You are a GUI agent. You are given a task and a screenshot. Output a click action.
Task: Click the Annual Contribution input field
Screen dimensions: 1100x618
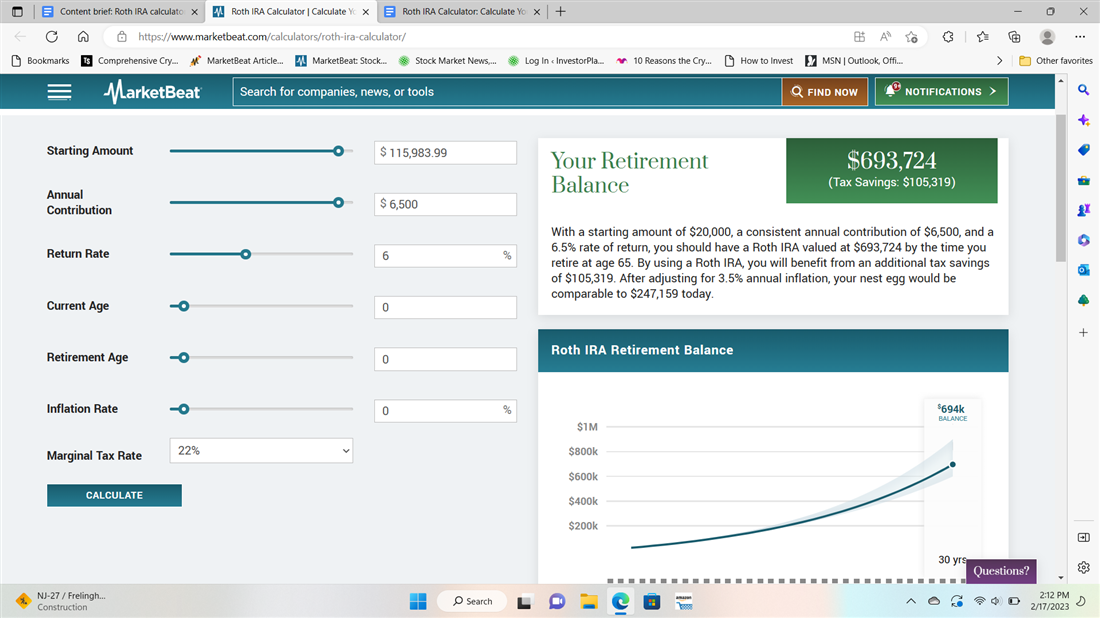click(x=445, y=204)
